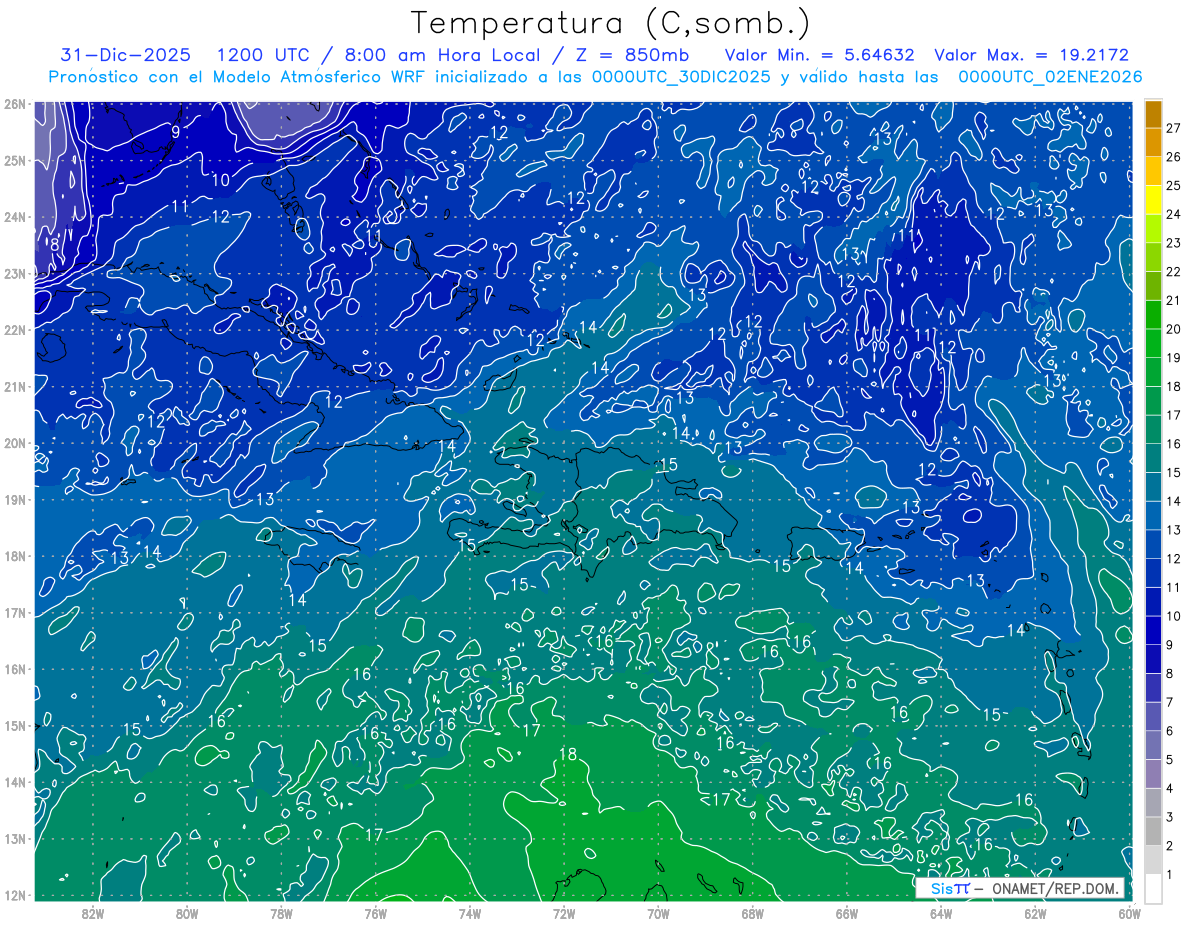Screen dimensions: 1200x927
Task: Click the topmost brown-orange legend segment
Action: (x=1153, y=114)
